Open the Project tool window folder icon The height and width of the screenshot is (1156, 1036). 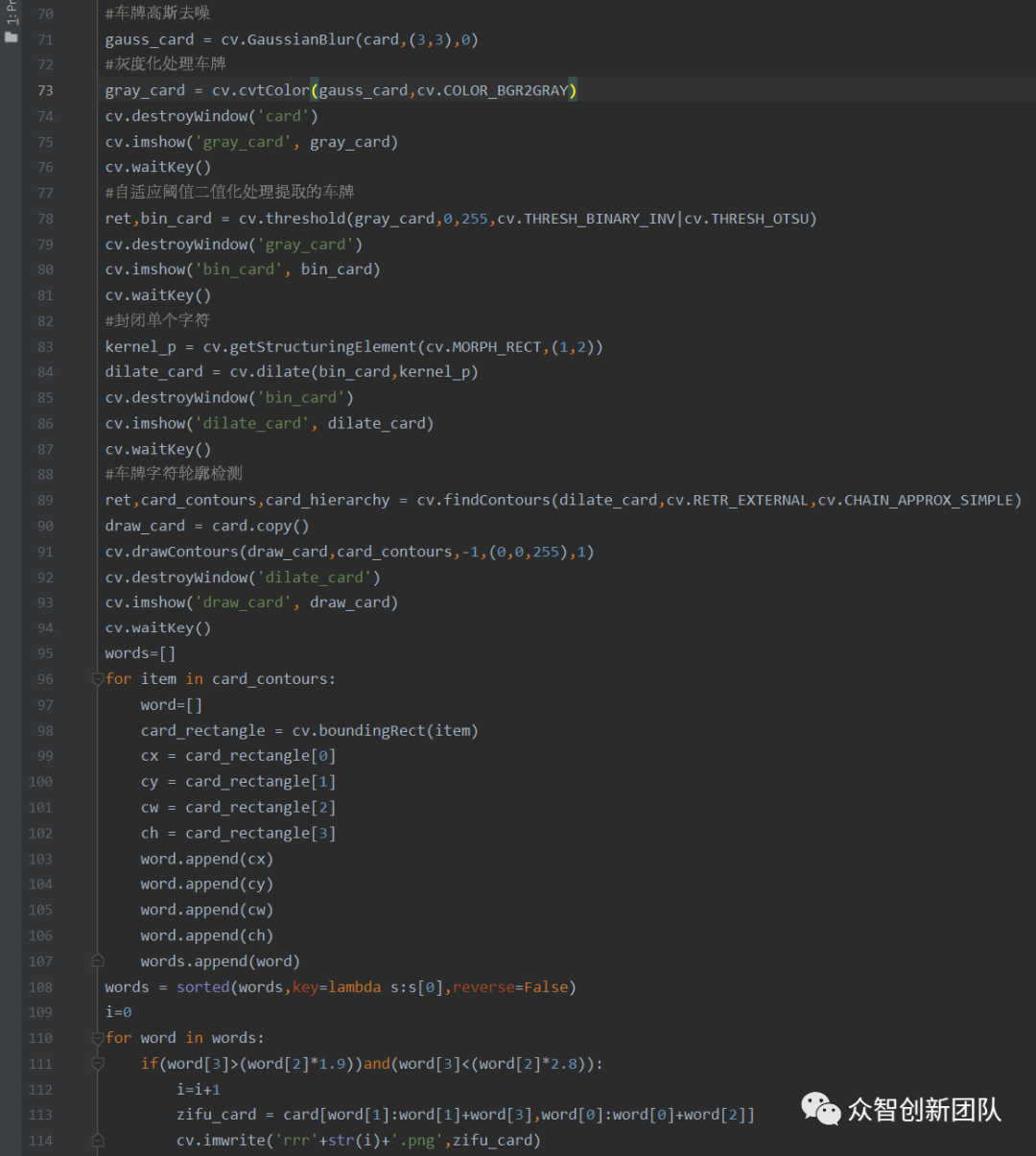click(x=11, y=37)
